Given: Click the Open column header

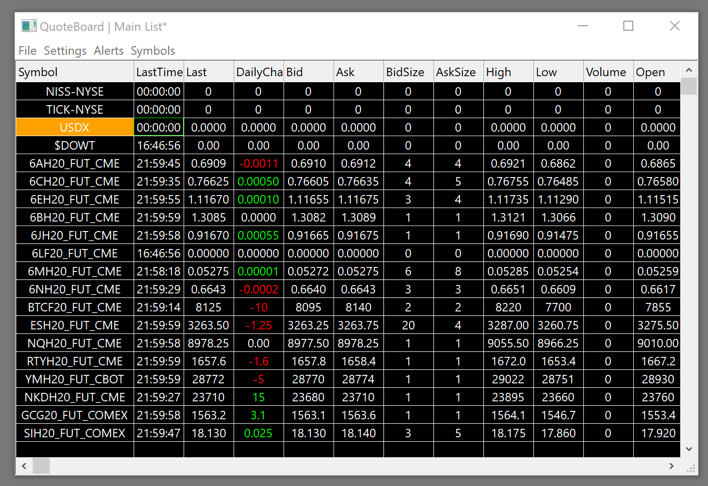Looking at the screenshot, I should coord(657,72).
